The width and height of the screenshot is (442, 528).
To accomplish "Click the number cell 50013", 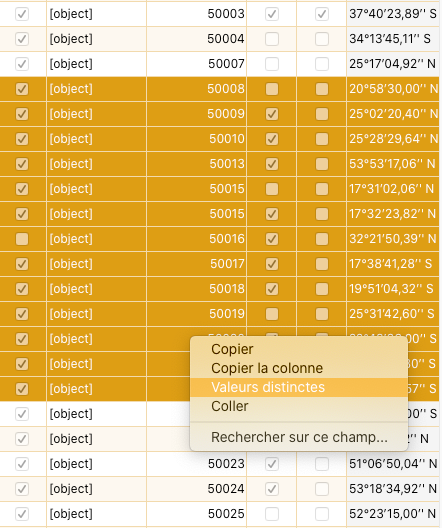I will coord(197,164).
